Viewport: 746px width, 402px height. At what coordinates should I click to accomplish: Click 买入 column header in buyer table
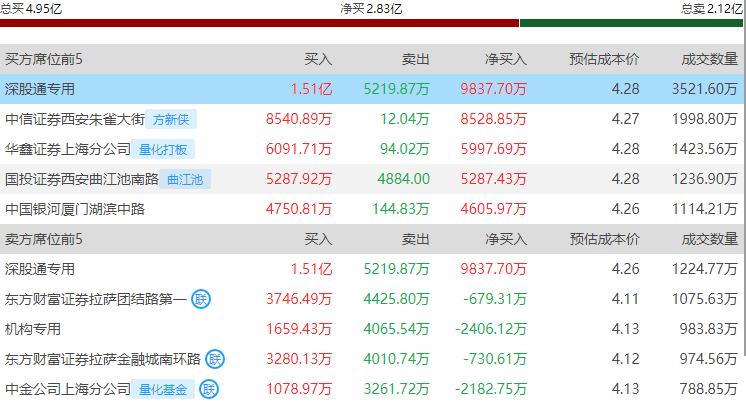coord(318,59)
